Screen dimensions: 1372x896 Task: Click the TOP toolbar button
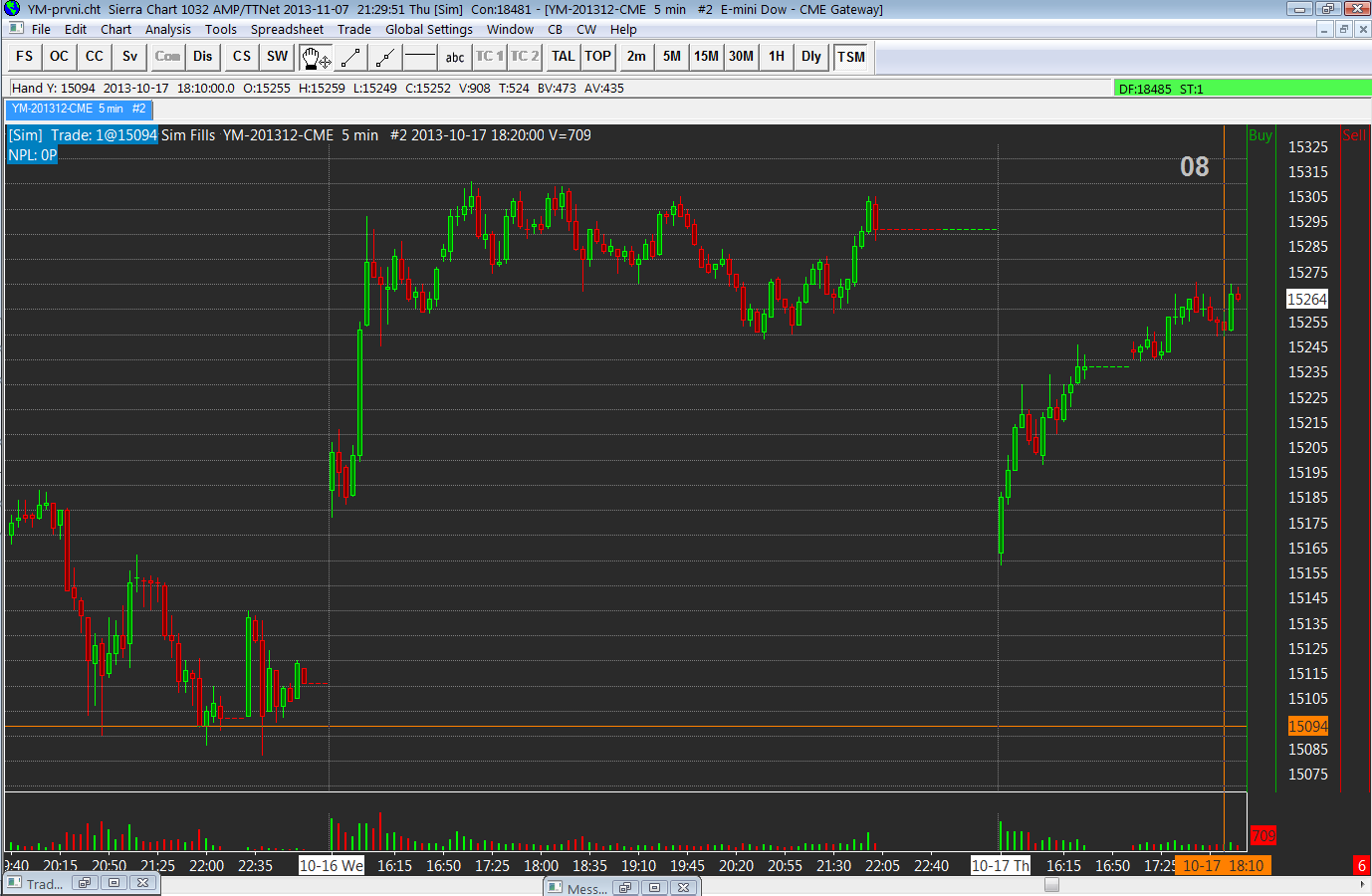598,57
